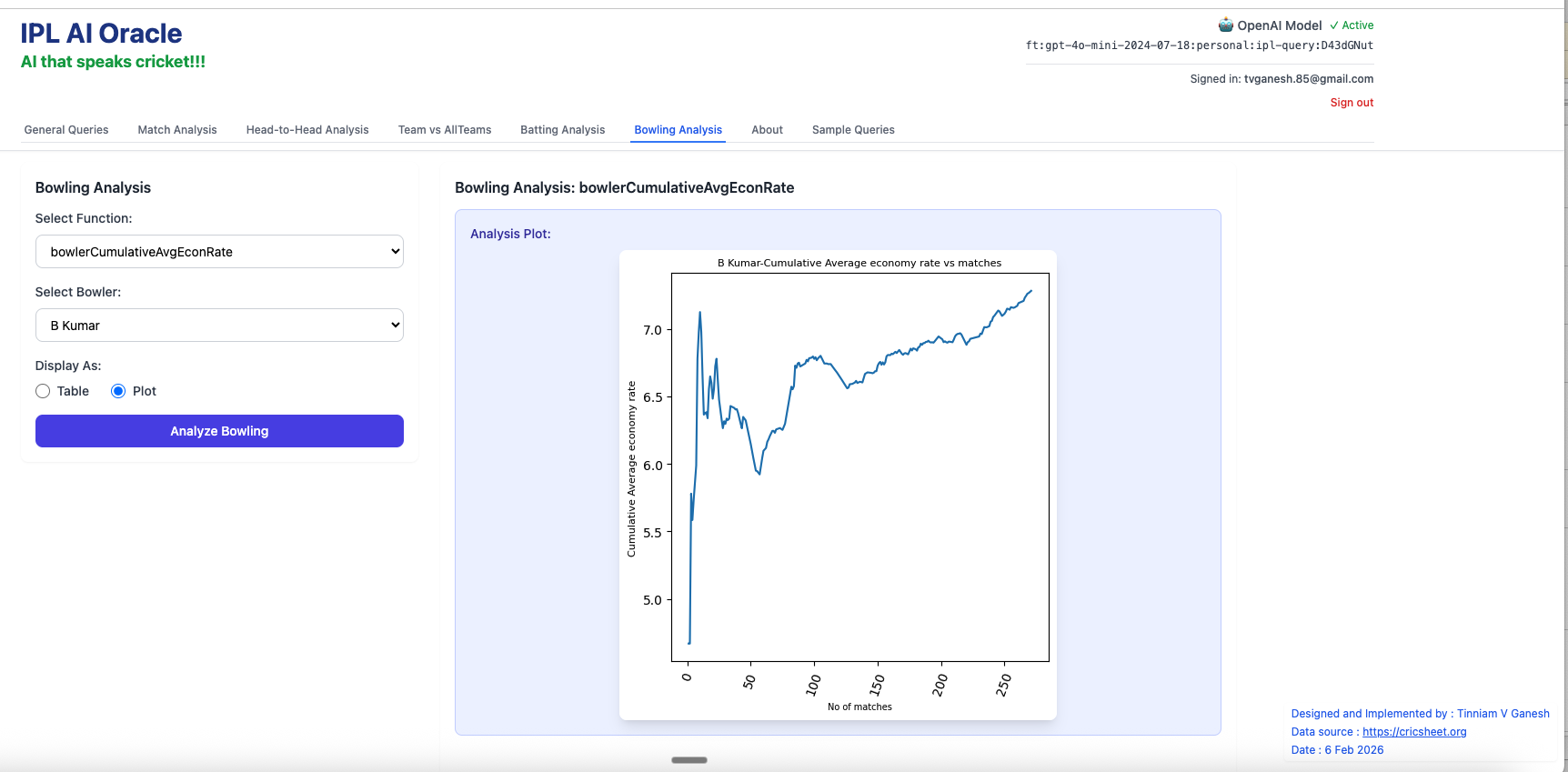This screenshot has width=1568, height=772.
Task: Switch to the General Queries tab
Action: tap(66, 130)
